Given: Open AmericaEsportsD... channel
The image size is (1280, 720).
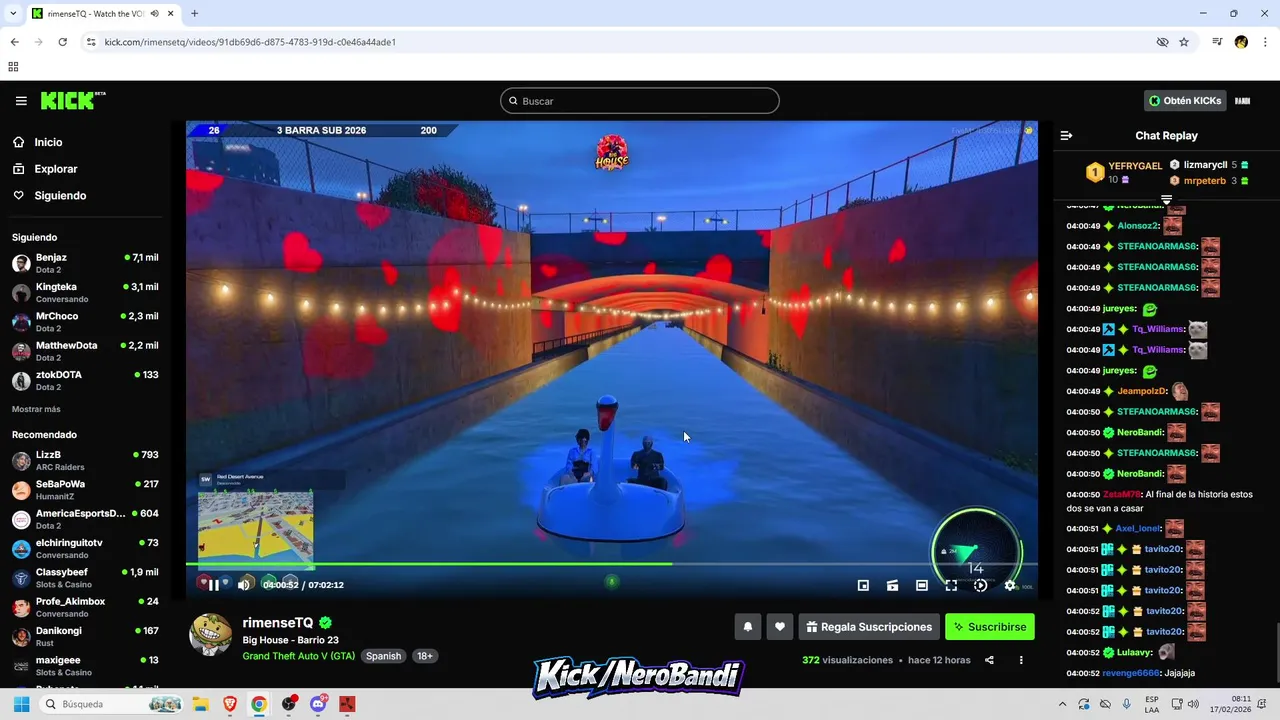Looking at the screenshot, I should tap(85, 520).
